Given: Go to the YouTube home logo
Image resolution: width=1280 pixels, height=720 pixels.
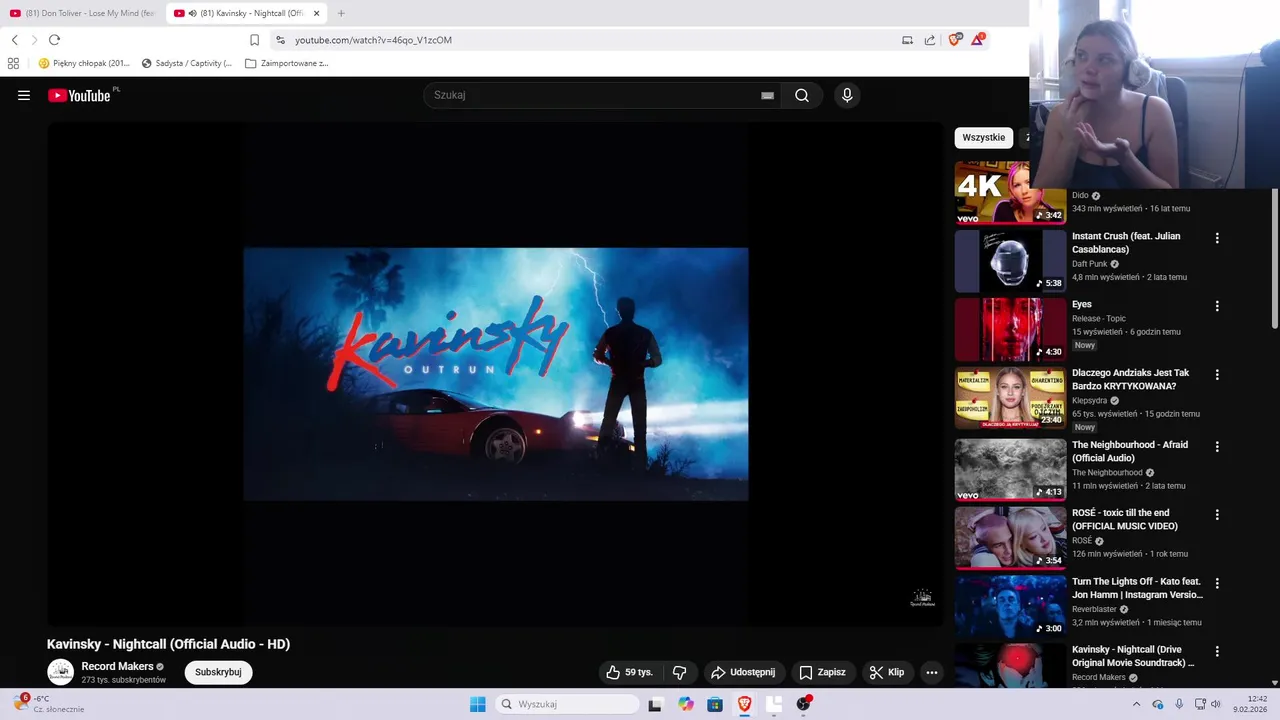Looking at the screenshot, I should (x=79, y=96).
